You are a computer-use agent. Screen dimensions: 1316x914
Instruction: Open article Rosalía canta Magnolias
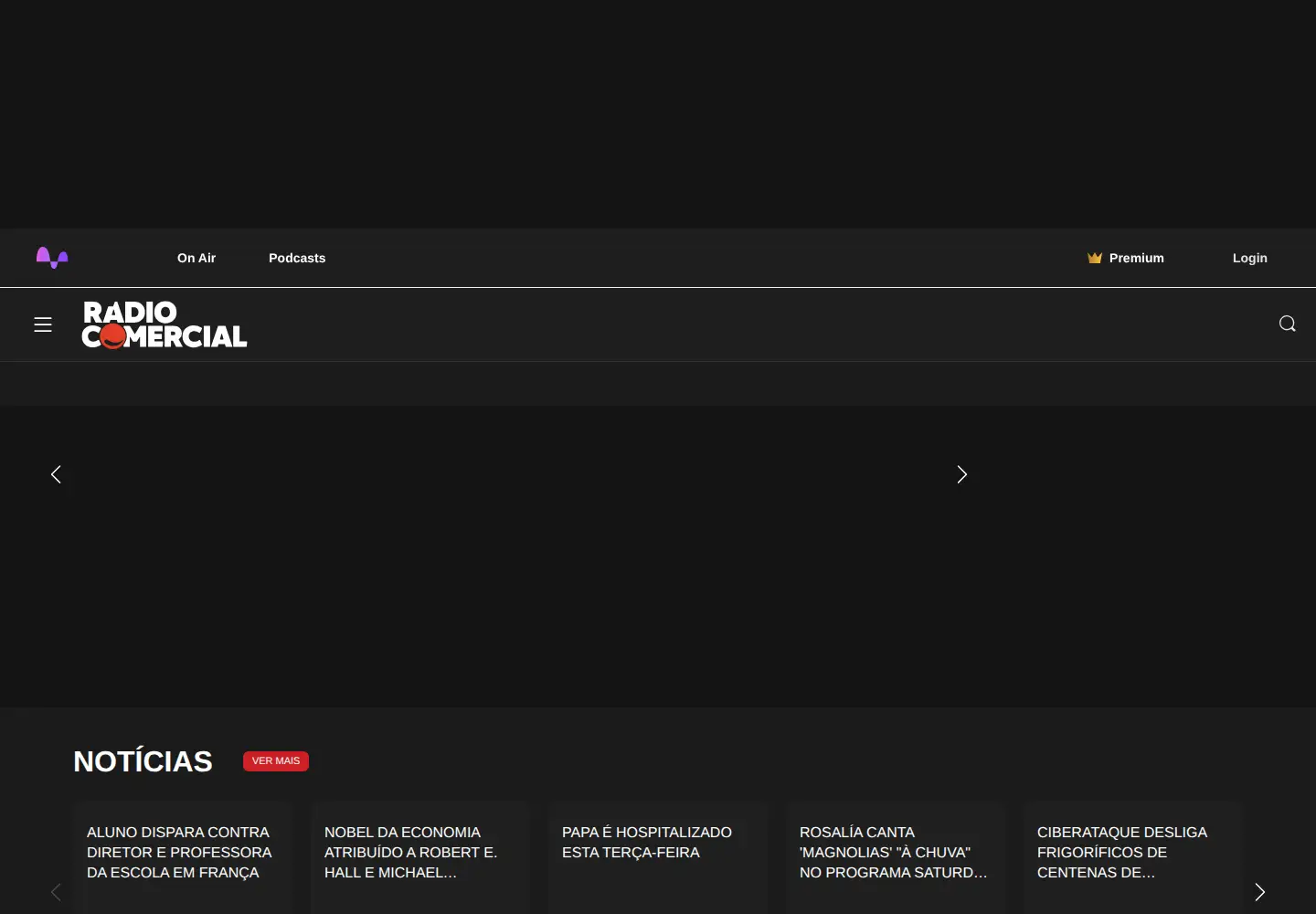(894, 852)
